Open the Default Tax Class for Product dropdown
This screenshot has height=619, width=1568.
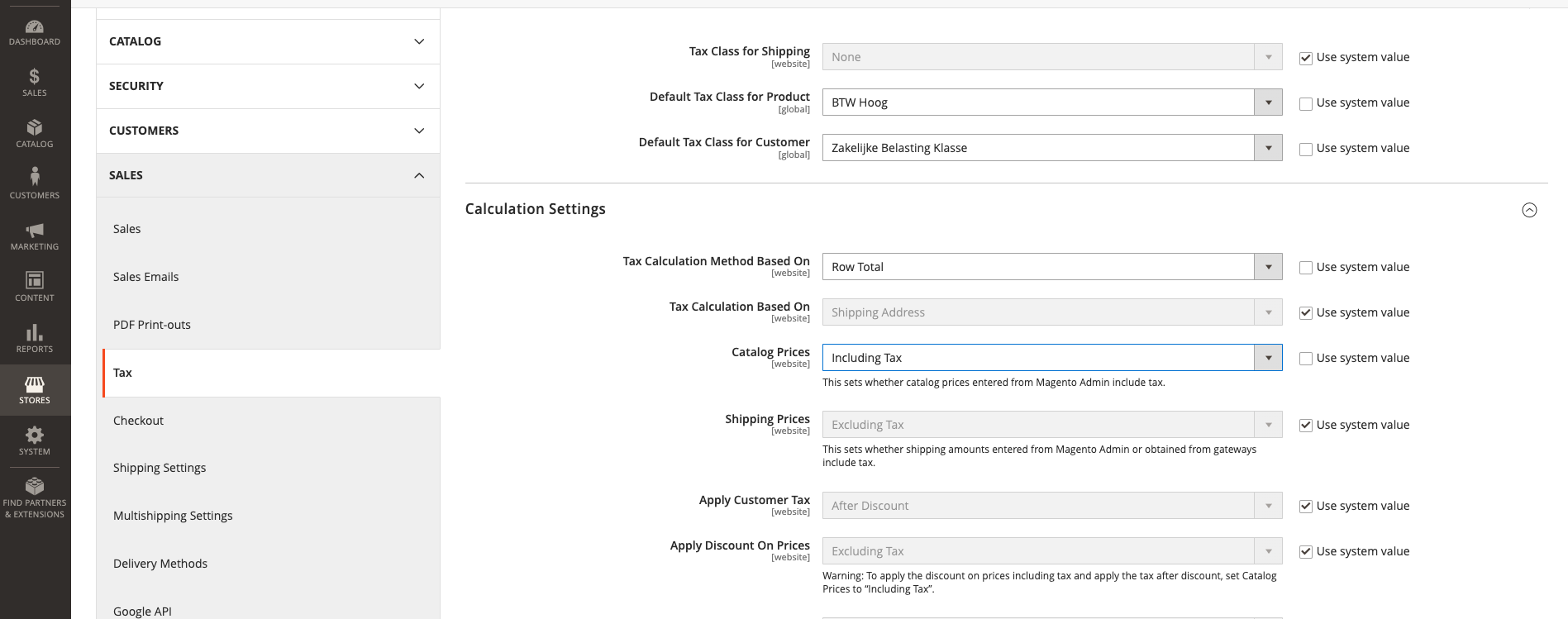1052,102
